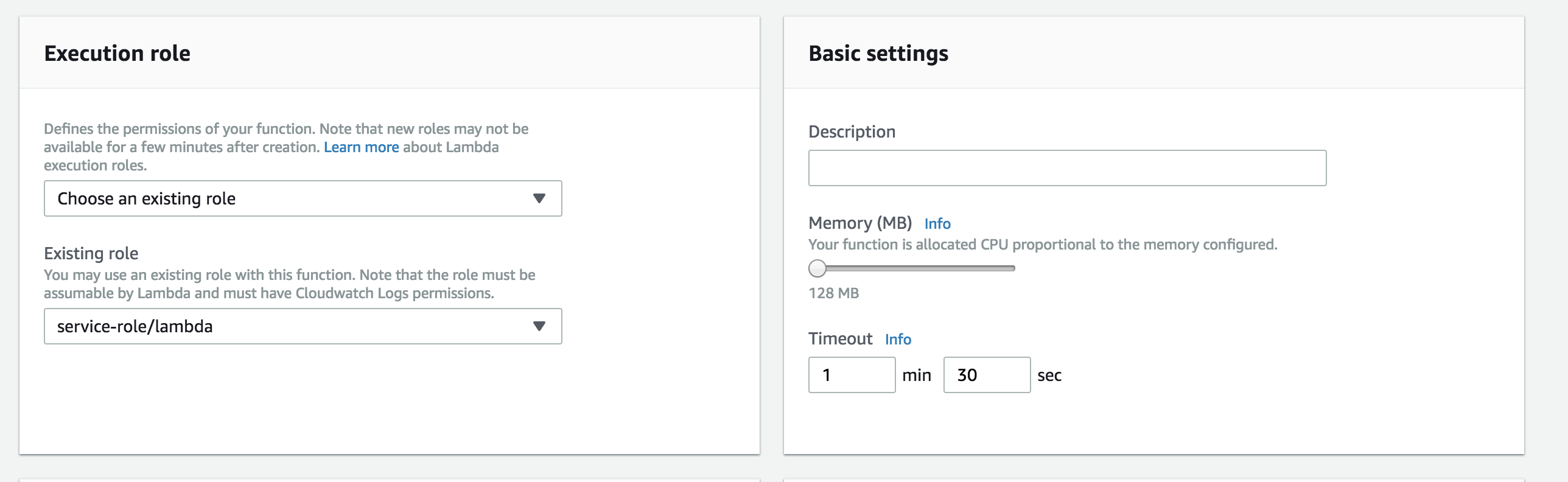Click the Info link next to Timeout
The image size is (1568, 482).
tap(898, 340)
